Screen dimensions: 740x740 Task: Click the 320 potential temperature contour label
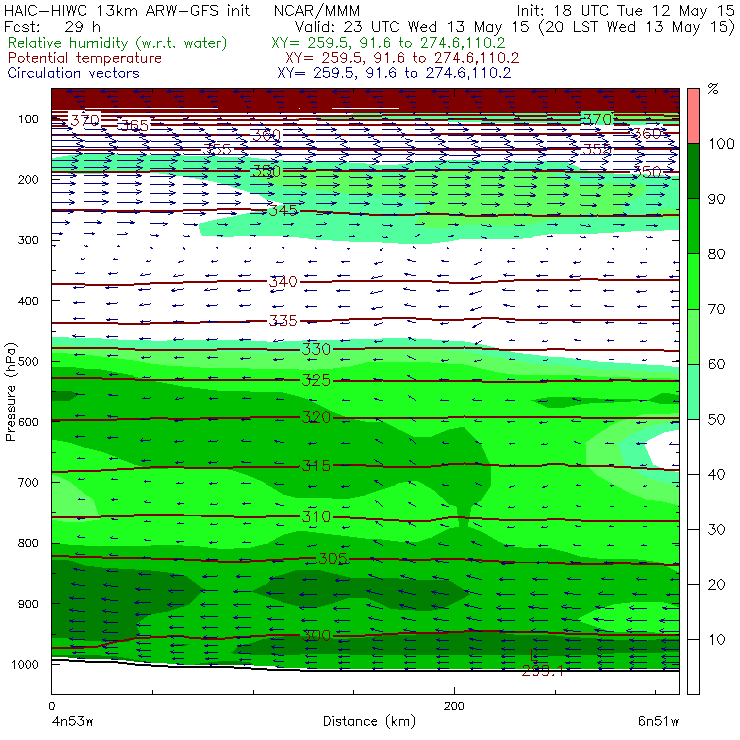pos(316,417)
